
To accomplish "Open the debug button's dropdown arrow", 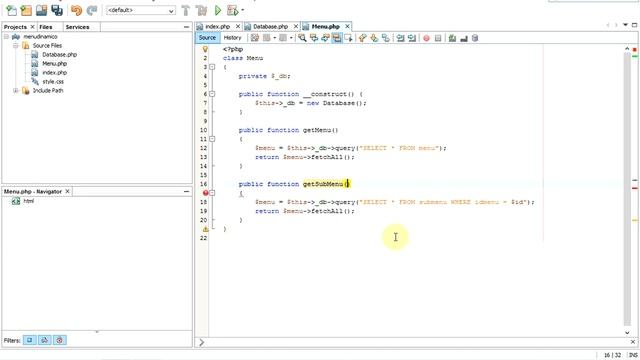I will pos(243,10).
